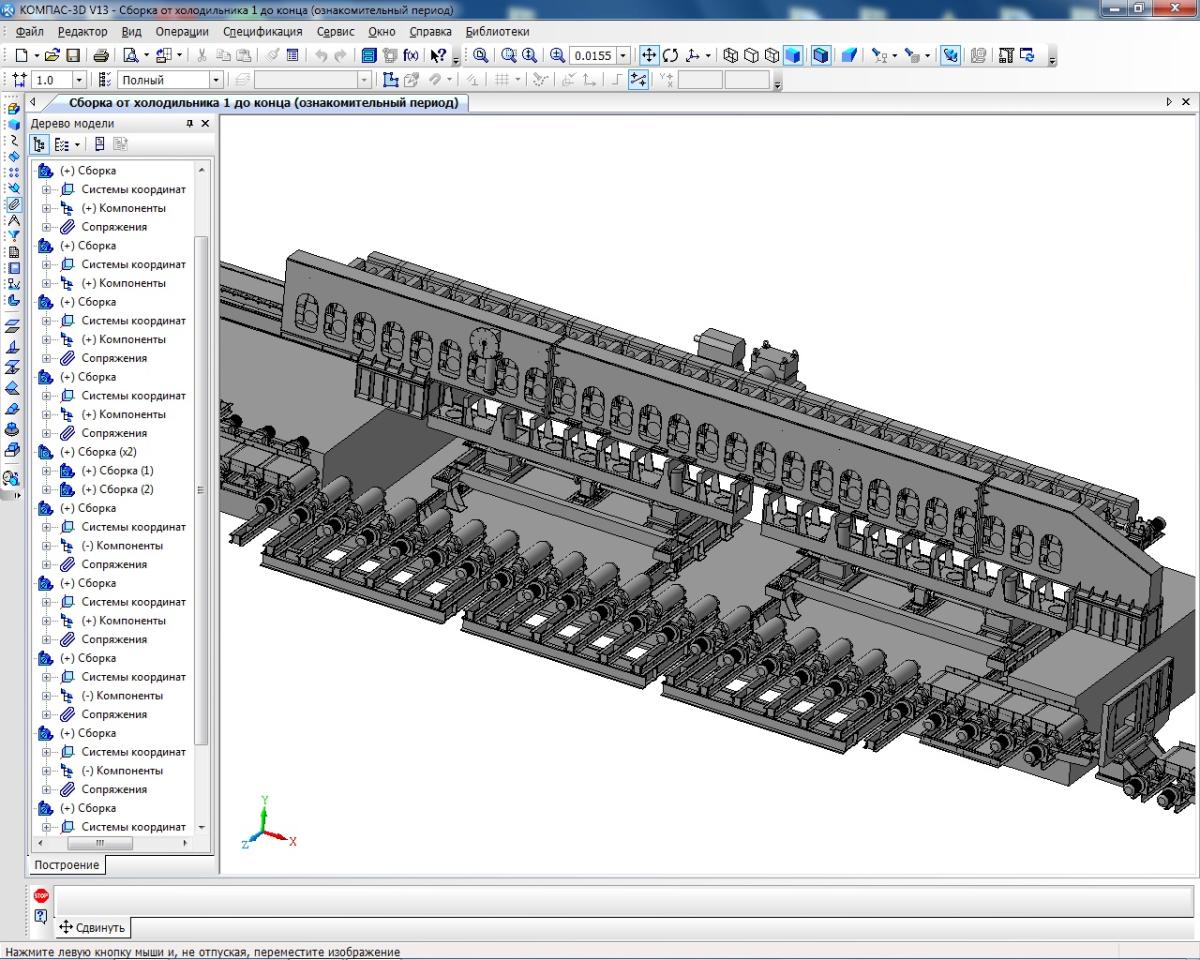
Task: Click the Save diskette icon
Action: (x=73, y=56)
